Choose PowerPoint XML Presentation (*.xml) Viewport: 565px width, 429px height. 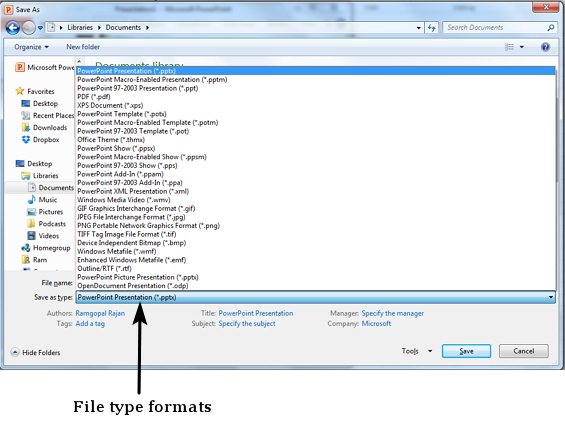tap(316, 191)
